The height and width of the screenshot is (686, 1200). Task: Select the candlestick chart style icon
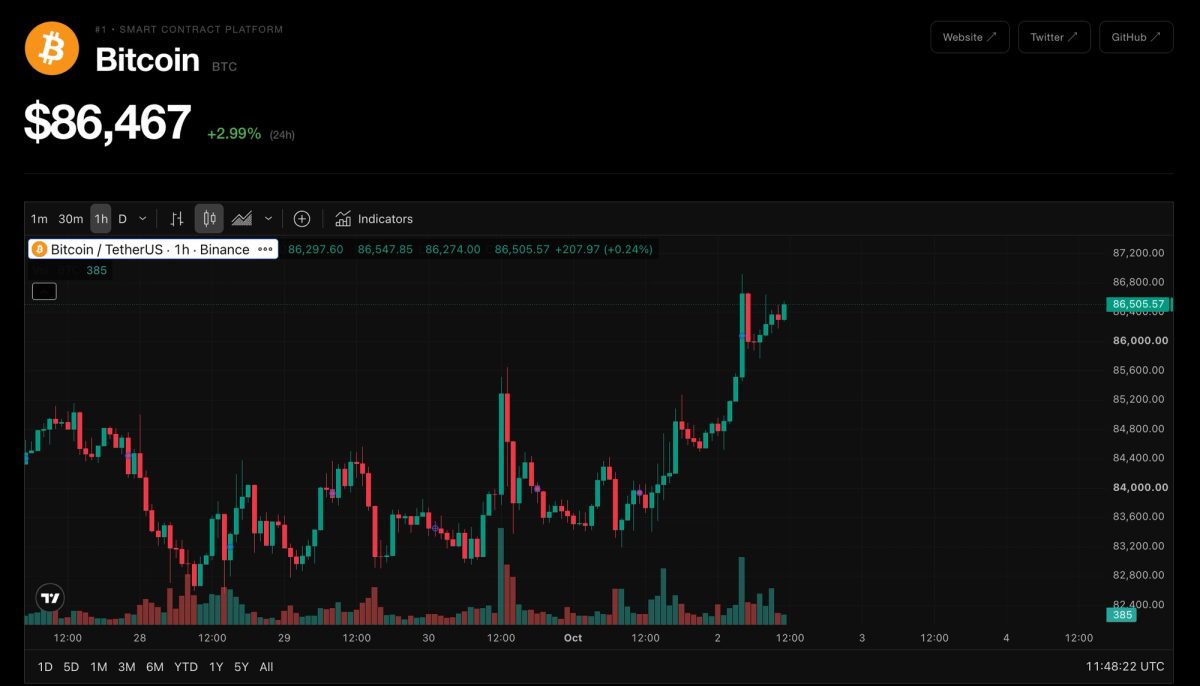[x=209, y=218]
